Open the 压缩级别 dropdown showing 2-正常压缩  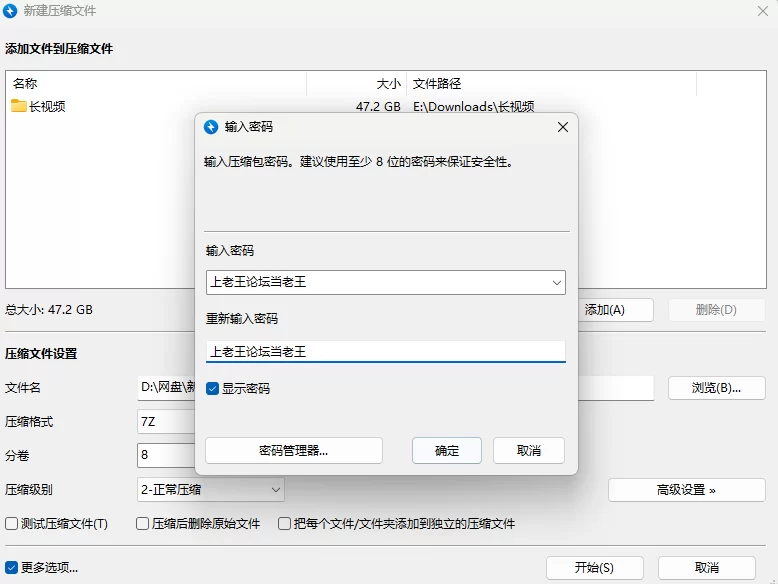pyautogui.click(x=210, y=490)
